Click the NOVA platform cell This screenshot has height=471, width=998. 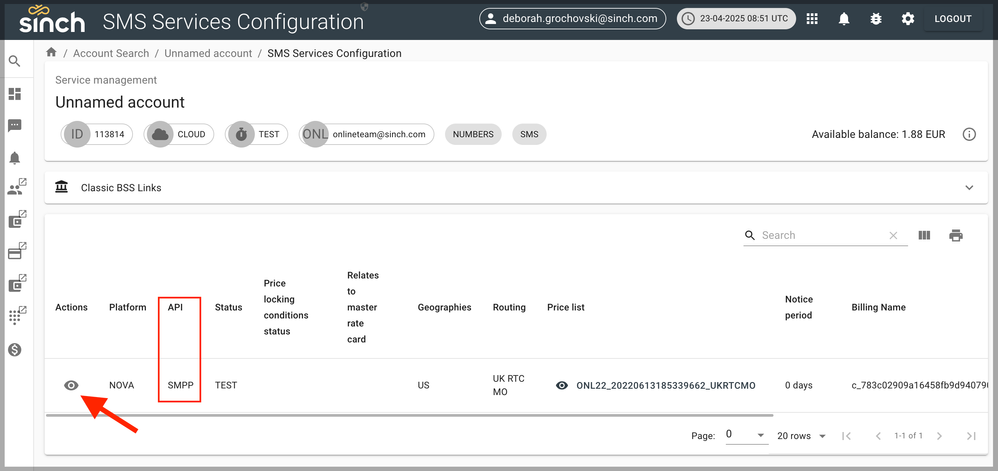[x=122, y=386]
